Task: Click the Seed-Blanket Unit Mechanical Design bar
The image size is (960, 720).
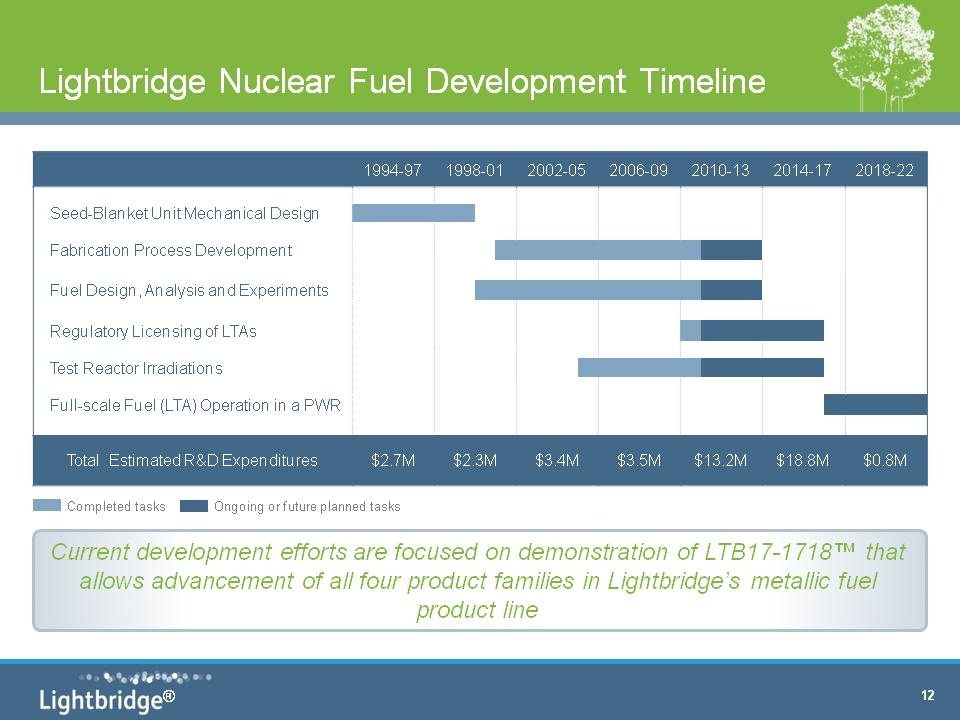Action: tap(413, 213)
